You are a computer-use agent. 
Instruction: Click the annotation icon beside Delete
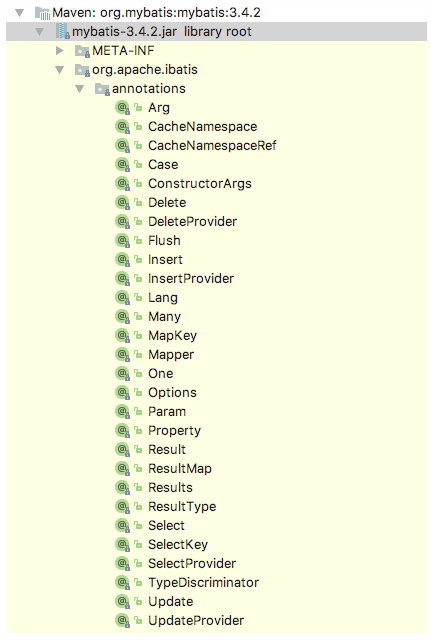pos(122,203)
